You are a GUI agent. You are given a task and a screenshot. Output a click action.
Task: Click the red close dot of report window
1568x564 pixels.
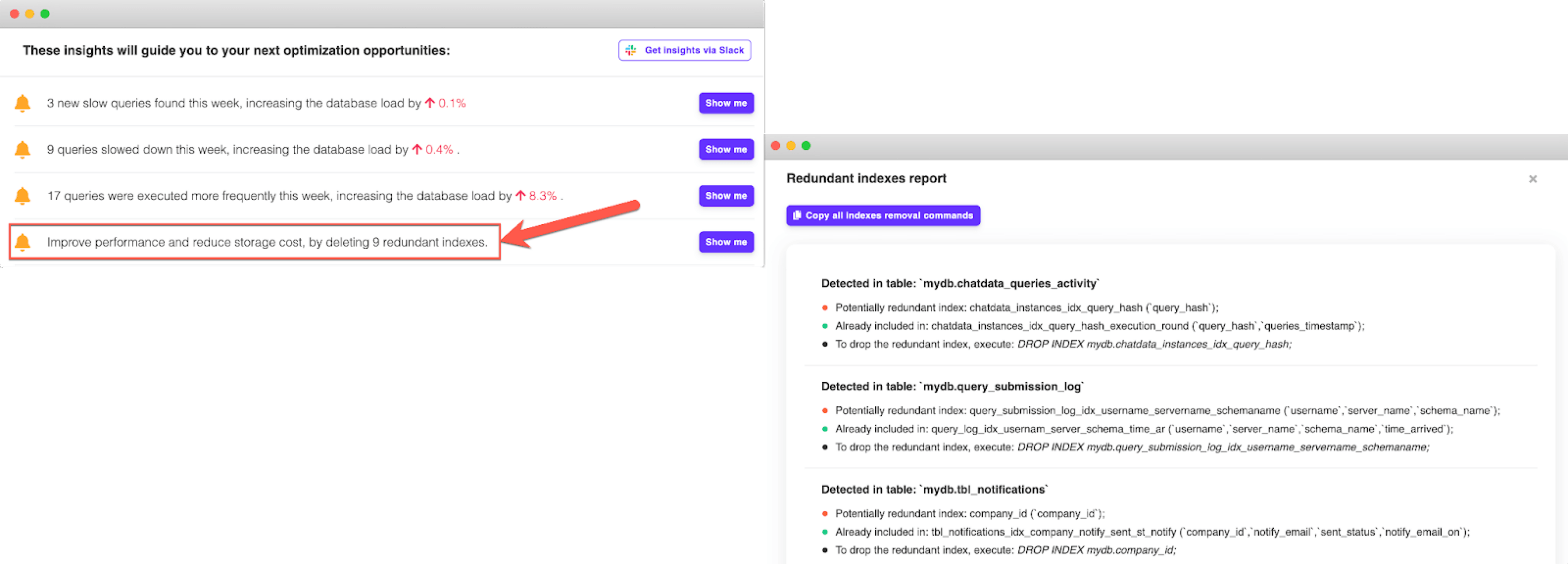coord(776,145)
